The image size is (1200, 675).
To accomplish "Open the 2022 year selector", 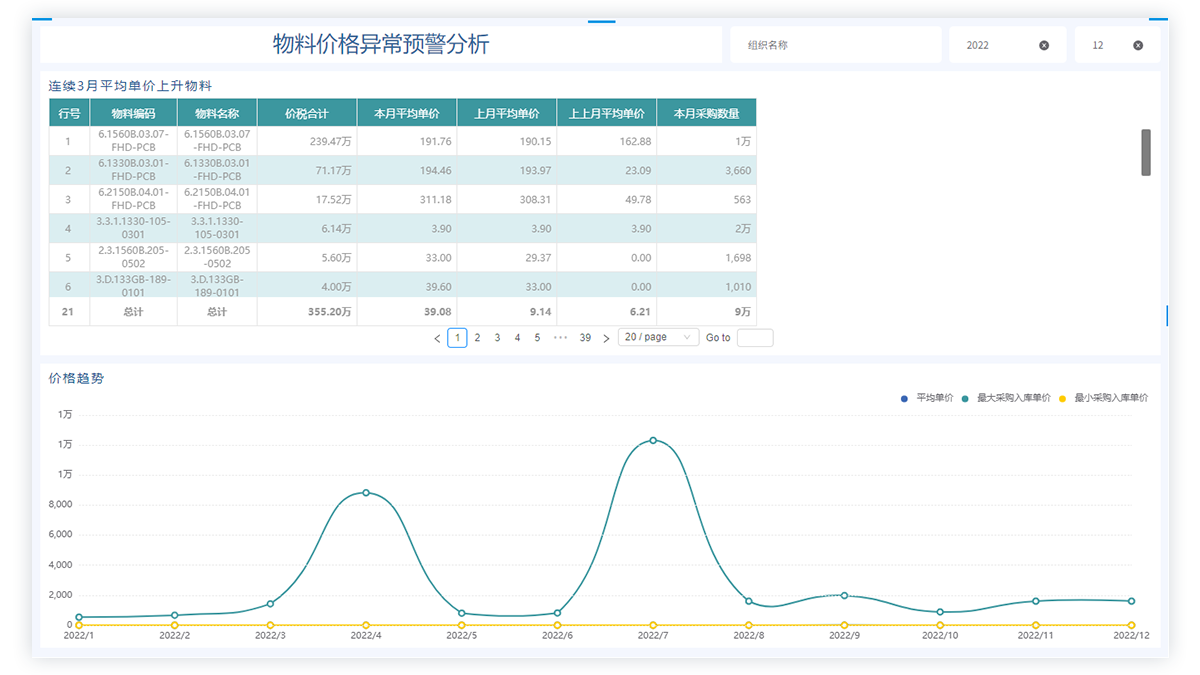I will click(995, 45).
